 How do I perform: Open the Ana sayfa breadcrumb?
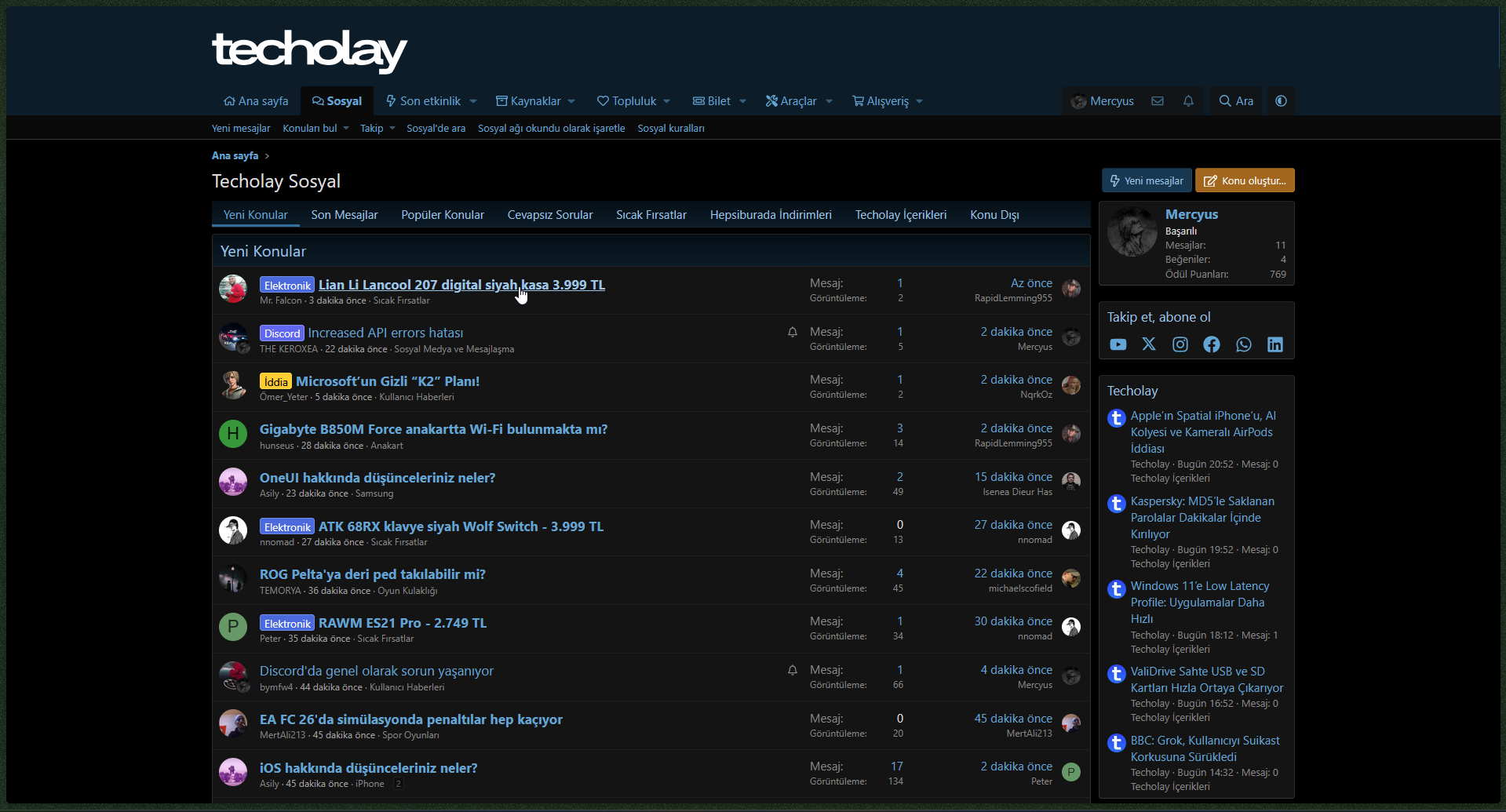tap(235, 156)
